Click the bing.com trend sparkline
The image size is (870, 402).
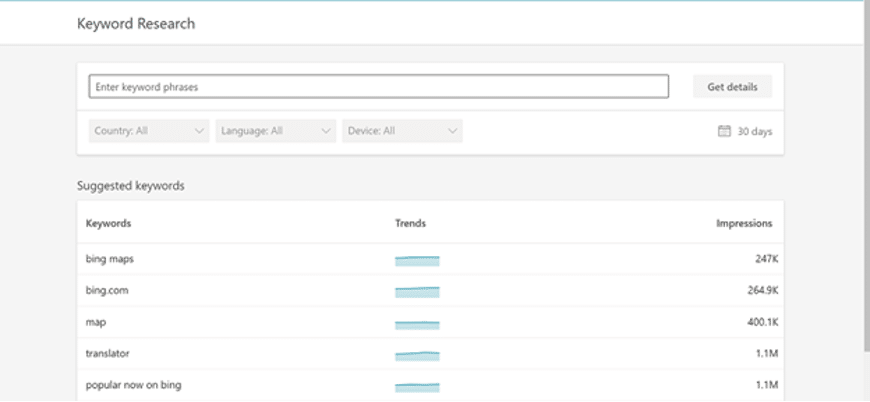(x=417, y=292)
